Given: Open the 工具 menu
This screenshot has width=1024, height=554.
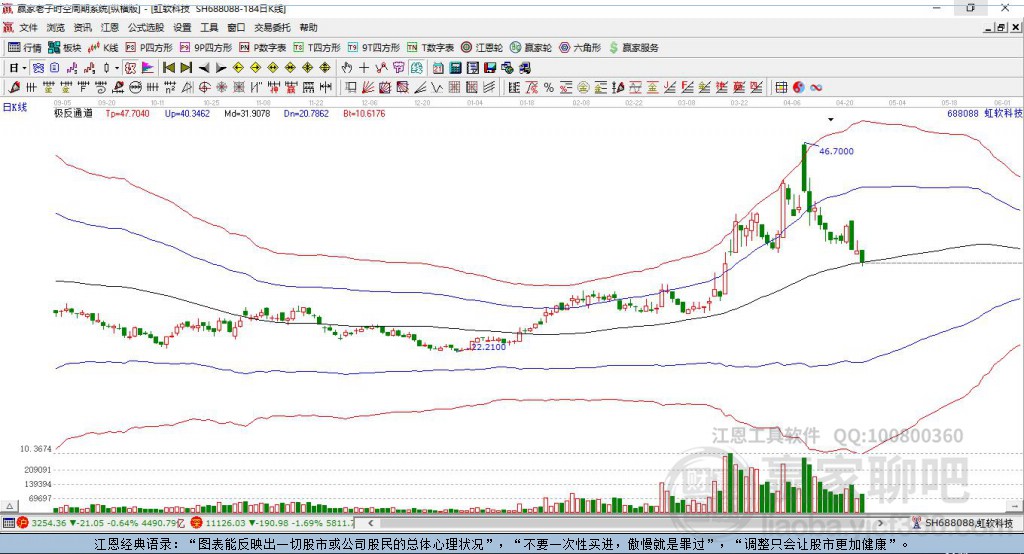Looking at the screenshot, I should click(209, 27).
